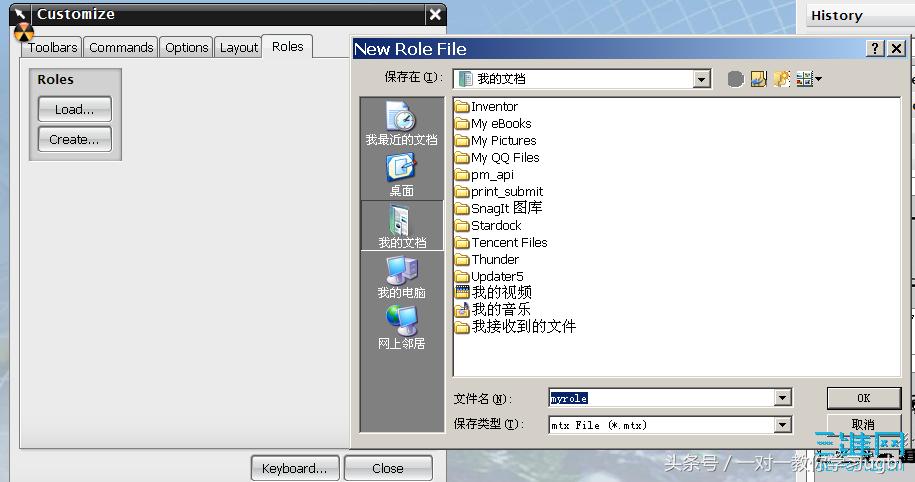915x482 pixels.
Task: Select the Tencent Files folder
Action: pos(509,242)
